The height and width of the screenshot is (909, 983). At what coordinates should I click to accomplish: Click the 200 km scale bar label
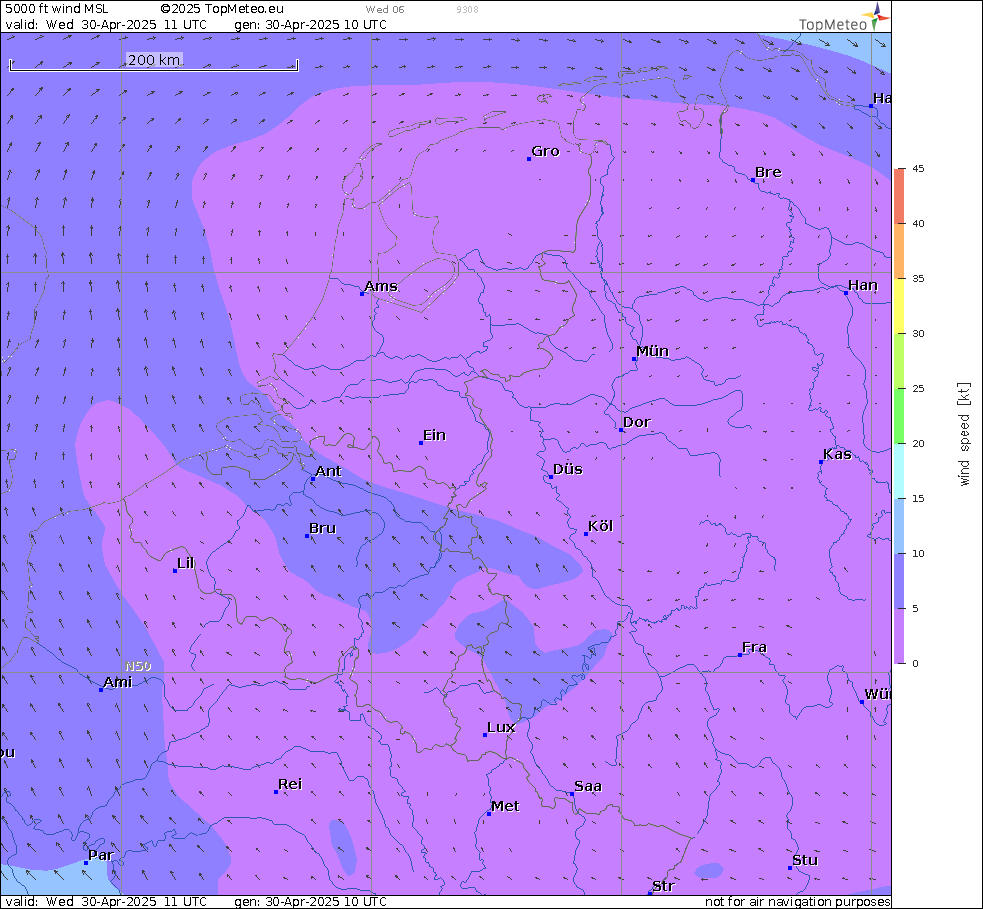pos(154,60)
